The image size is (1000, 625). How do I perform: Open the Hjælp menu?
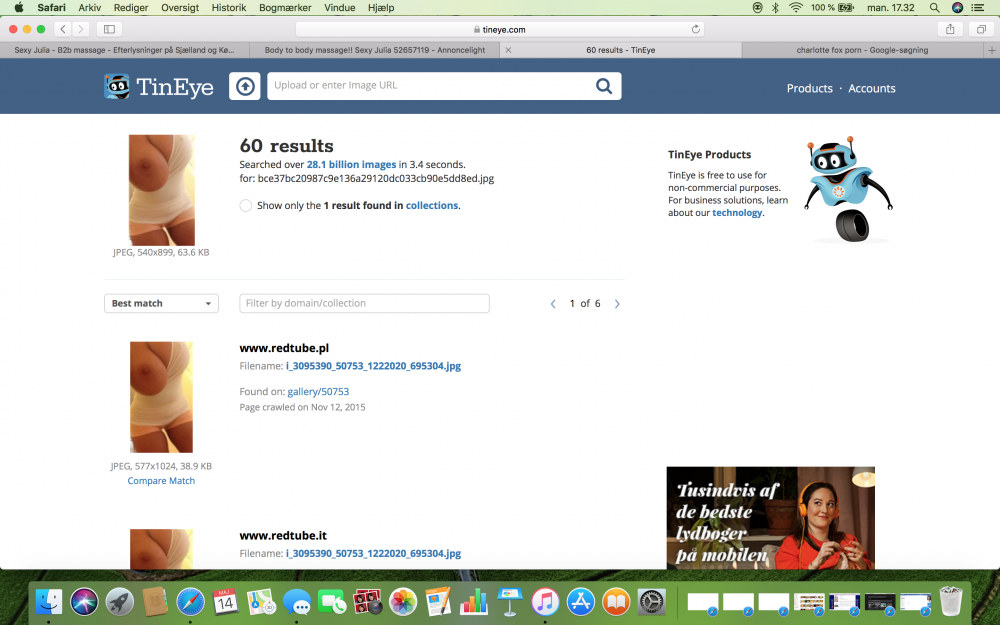(x=381, y=8)
